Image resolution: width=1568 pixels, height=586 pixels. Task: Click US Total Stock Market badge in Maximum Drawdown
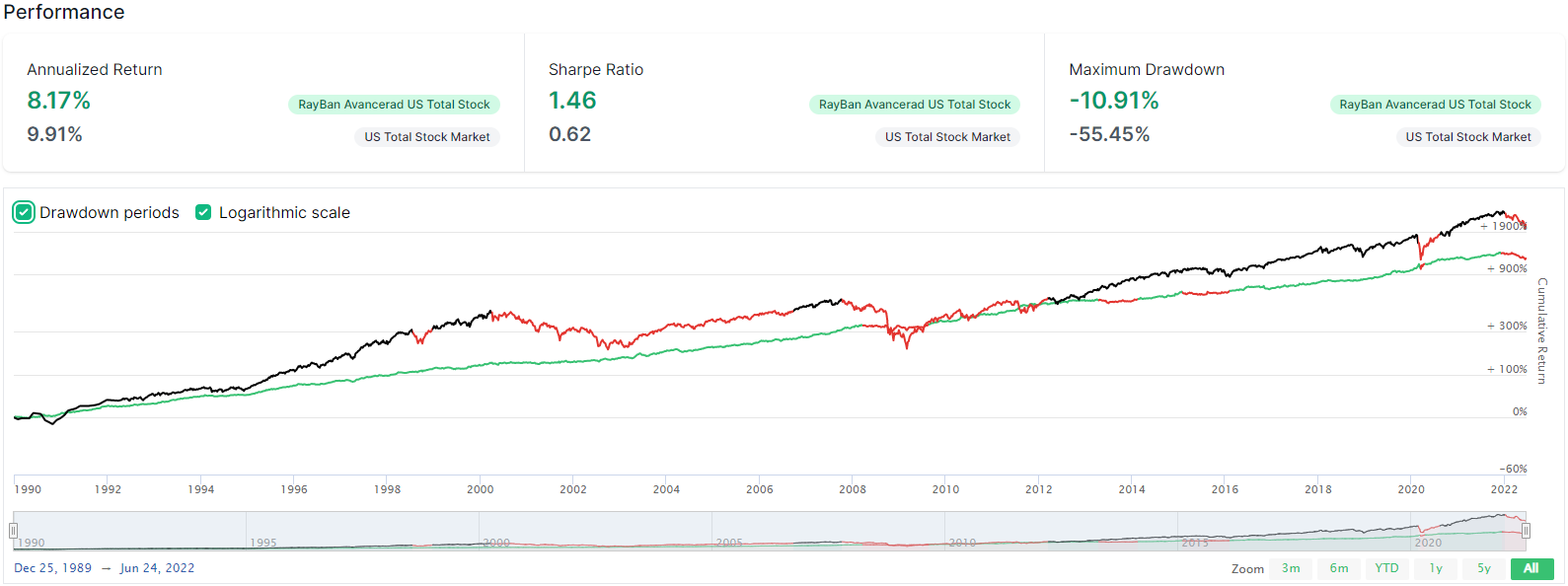point(1467,137)
